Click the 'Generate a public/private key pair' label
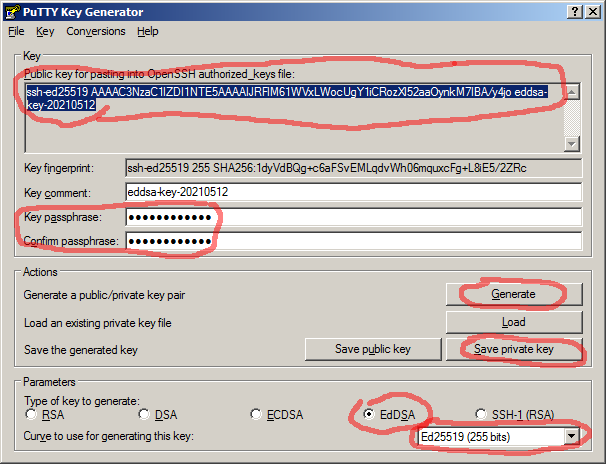Screen dimensions: 606x464 pos(104,295)
